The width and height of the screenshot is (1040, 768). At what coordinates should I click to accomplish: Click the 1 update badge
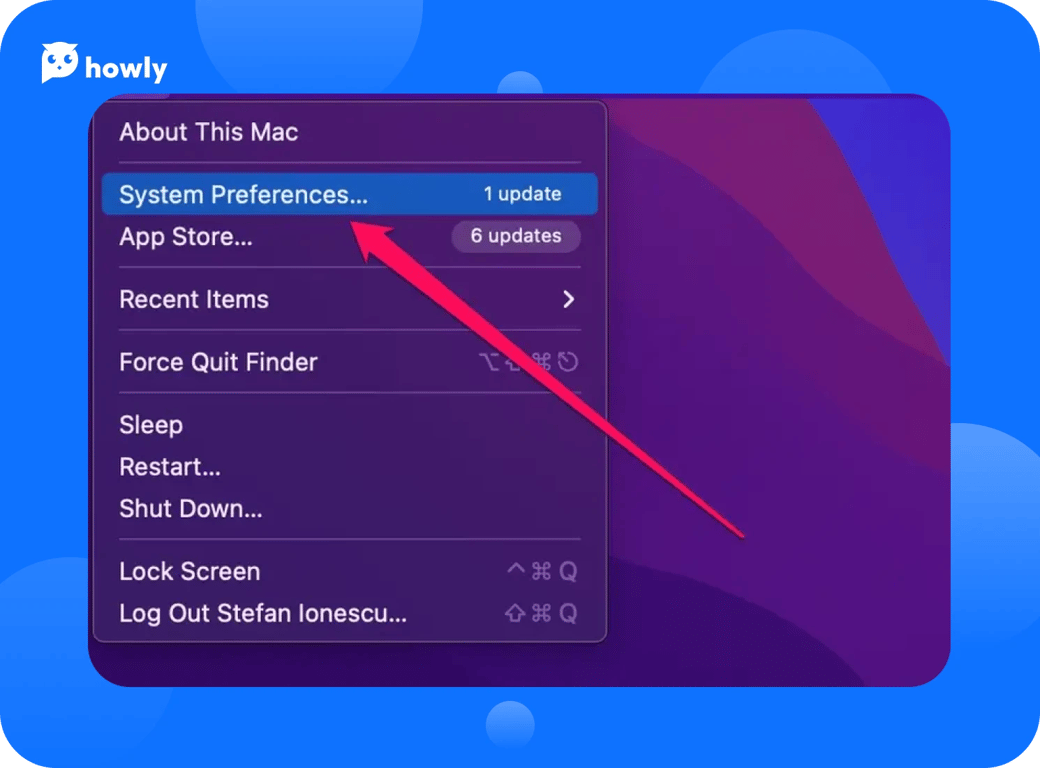click(x=523, y=194)
